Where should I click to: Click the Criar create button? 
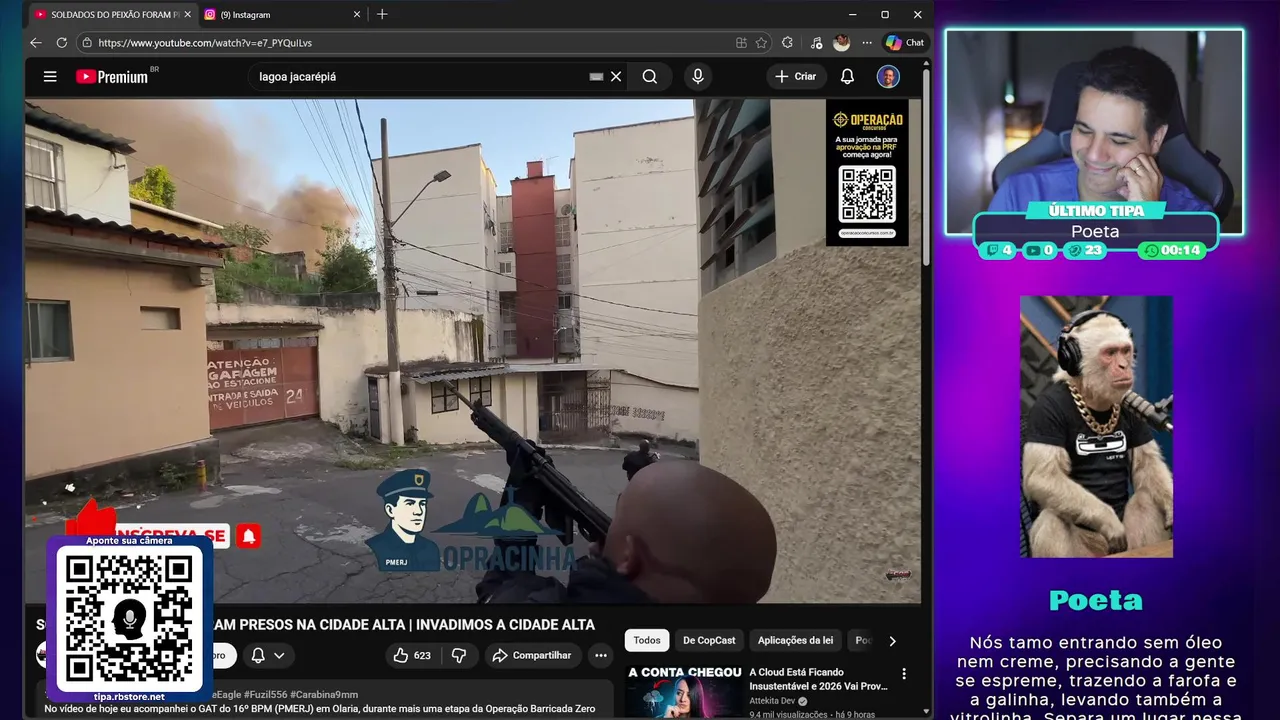[x=797, y=76]
